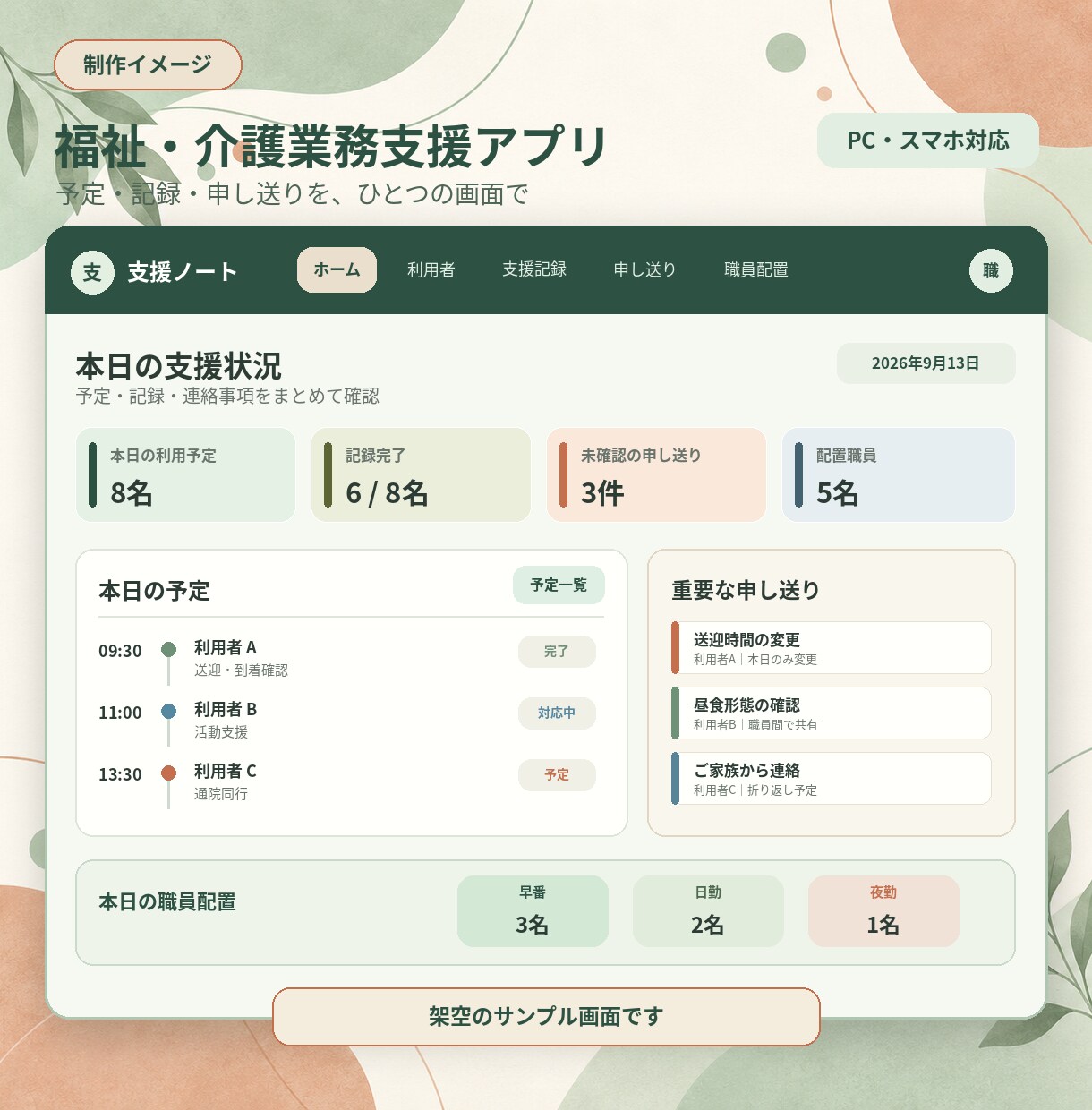The image size is (1092, 1110).
Task: Click the orange timeline dot at 13:30
Action: coord(168,773)
